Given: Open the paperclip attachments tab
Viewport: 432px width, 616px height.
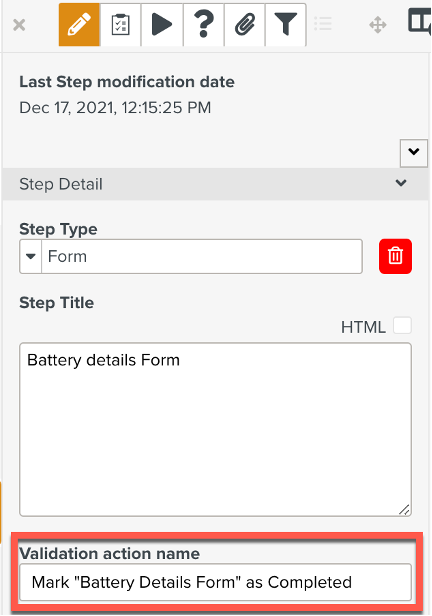Looking at the screenshot, I should tap(245, 25).
